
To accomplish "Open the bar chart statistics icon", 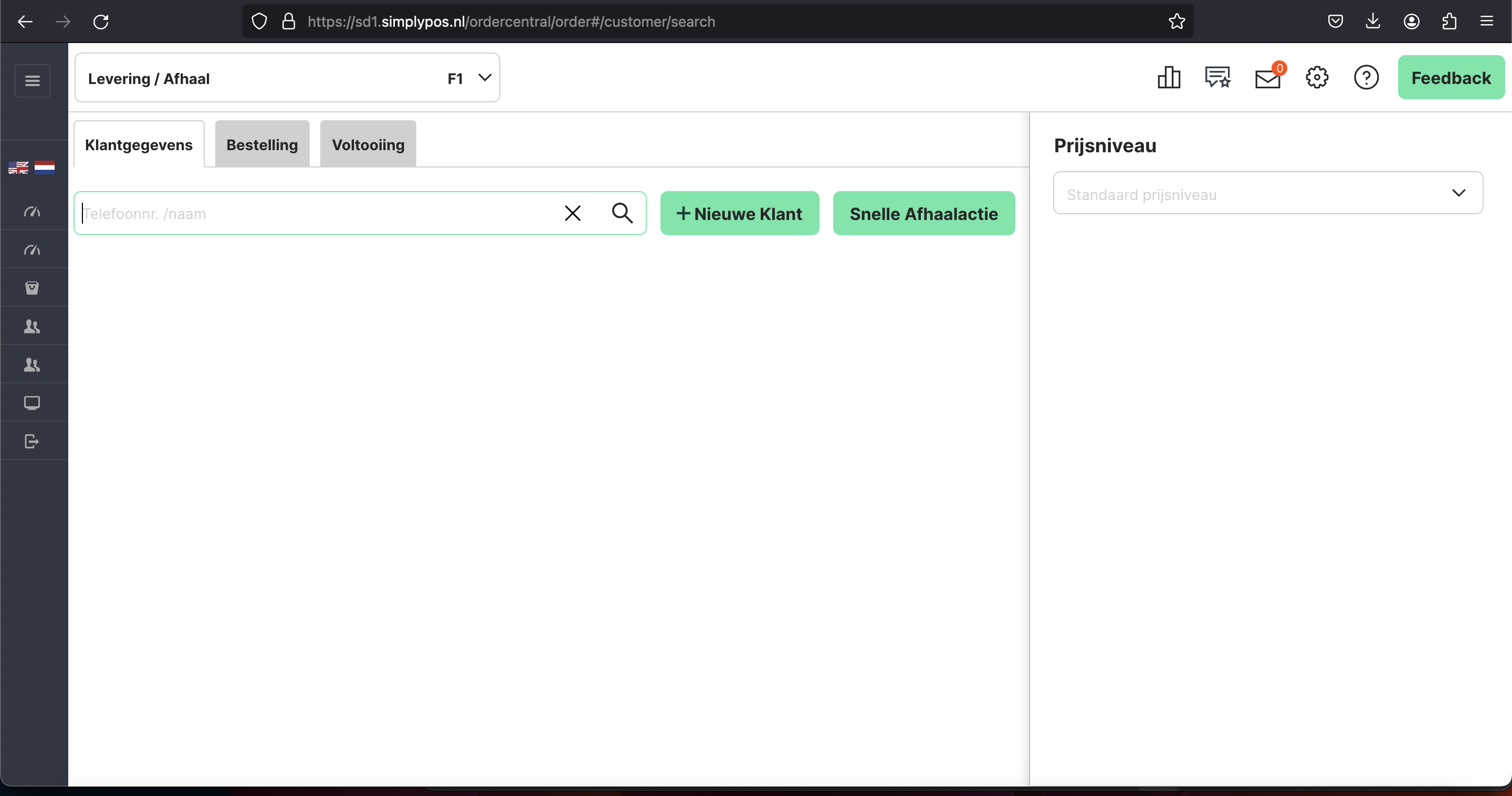I will click(x=1169, y=78).
